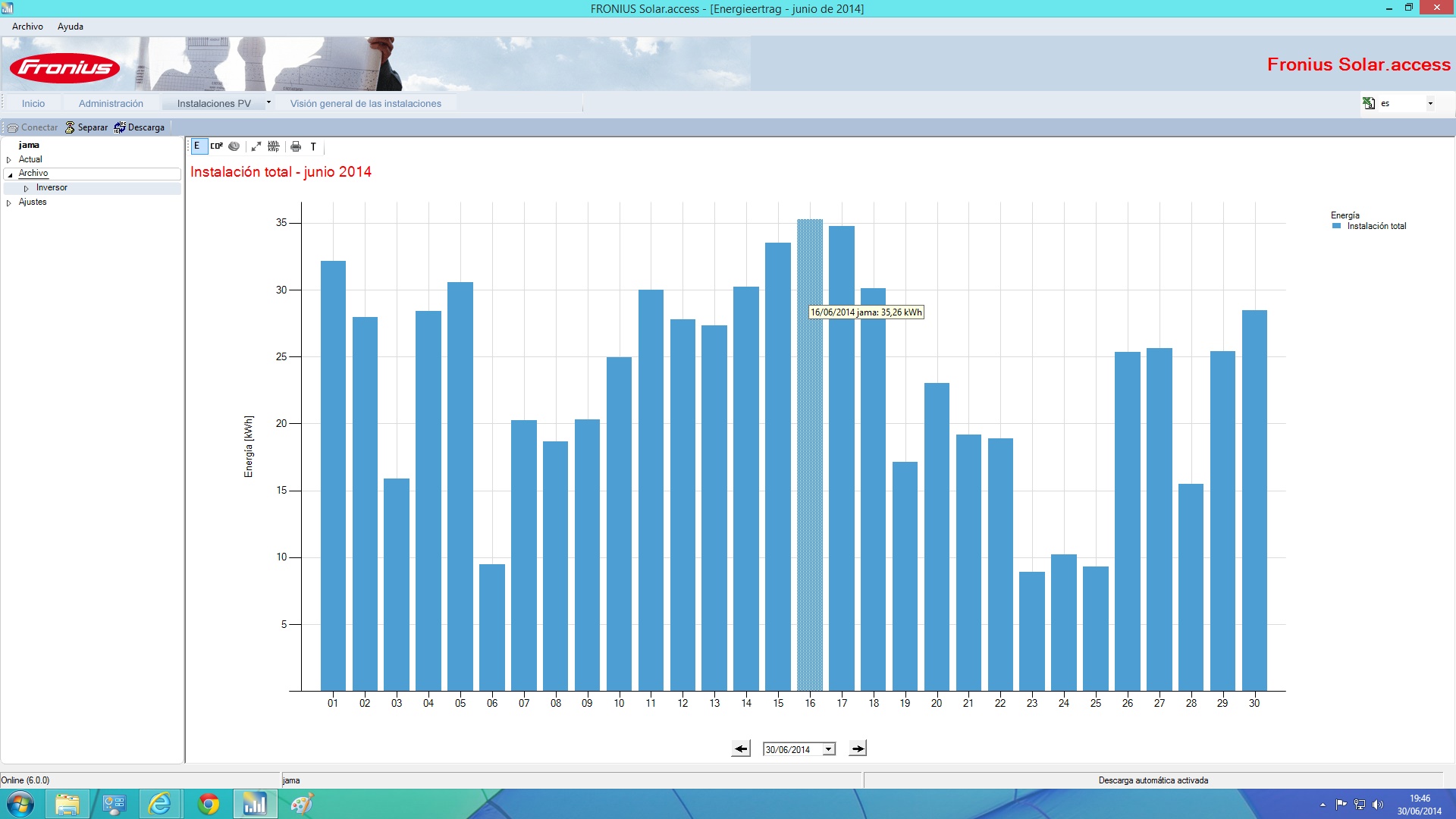This screenshot has width=1456, height=819.
Task: Click the Online (6.0.0) status text
Action: (x=26, y=780)
